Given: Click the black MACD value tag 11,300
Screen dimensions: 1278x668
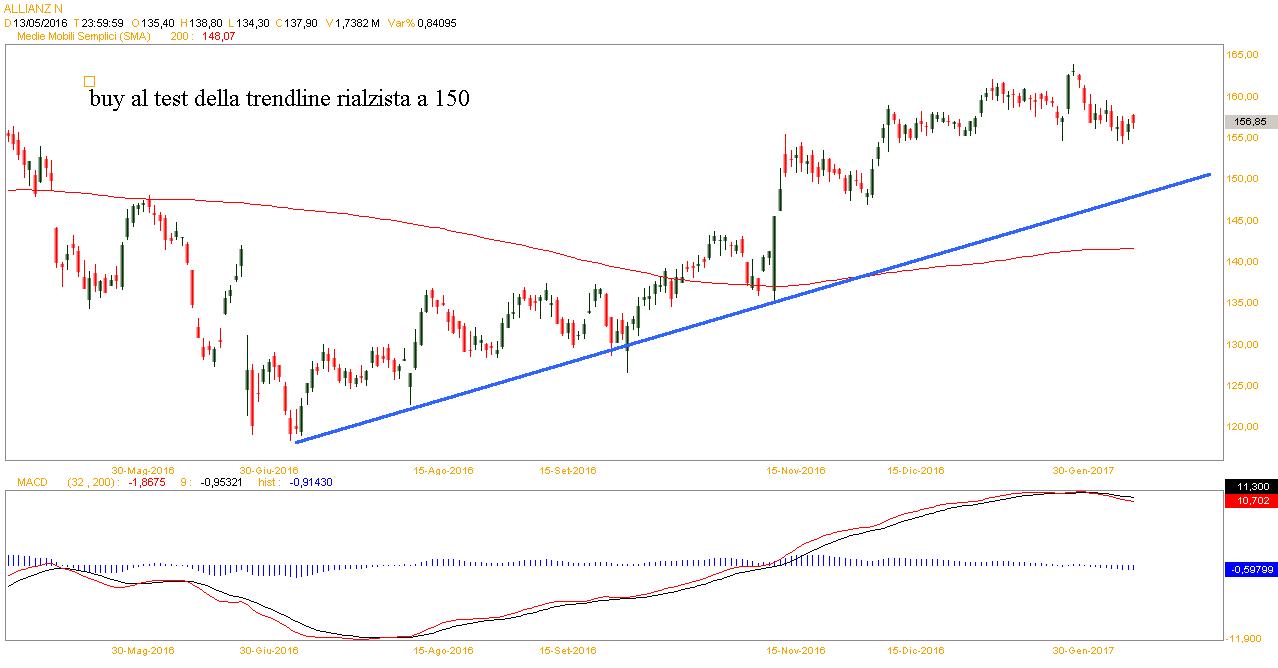Looking at the screenshot, I should 1250,485.
